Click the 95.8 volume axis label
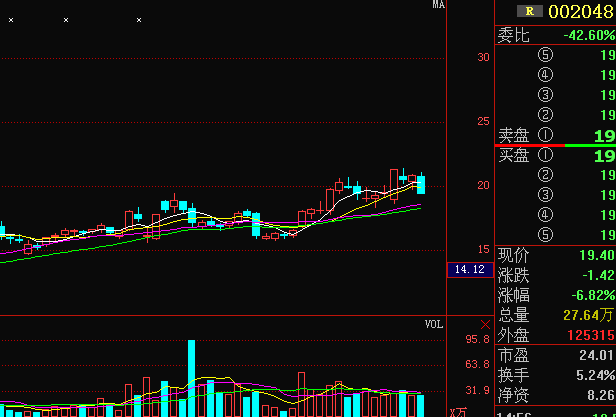This screenshot has width=616, height=417. tap(478, 339)
